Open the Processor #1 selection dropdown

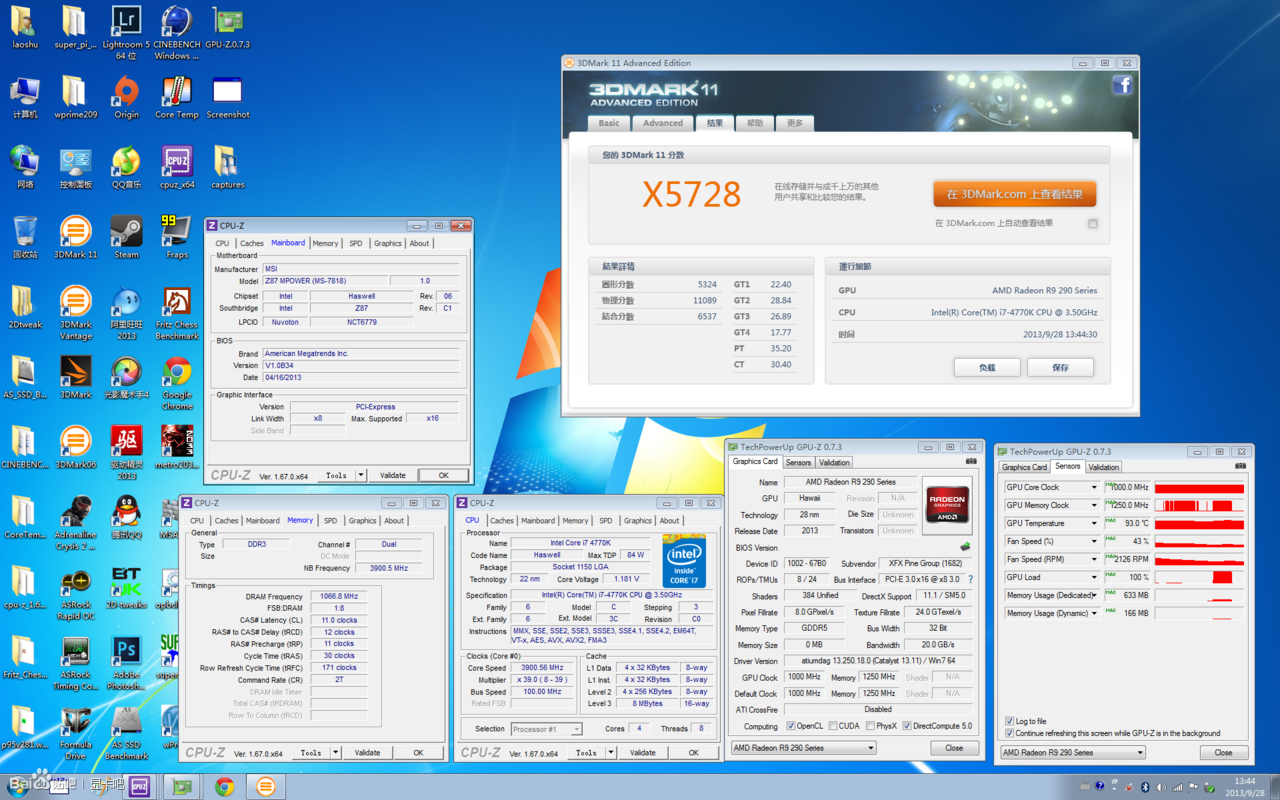click(x=546, y=729)
